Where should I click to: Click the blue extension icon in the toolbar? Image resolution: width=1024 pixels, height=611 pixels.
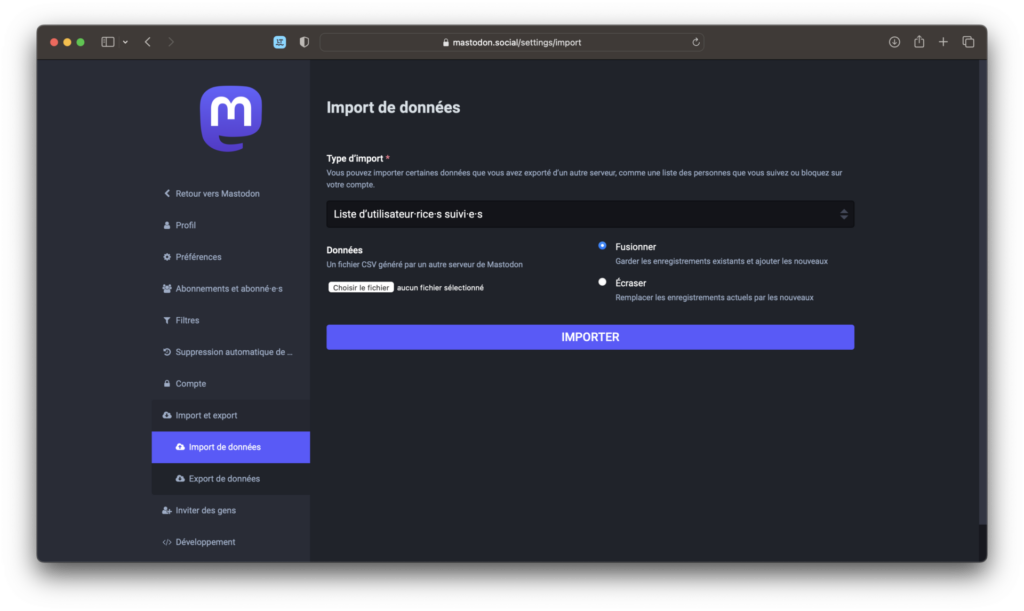tap(280, 42)
